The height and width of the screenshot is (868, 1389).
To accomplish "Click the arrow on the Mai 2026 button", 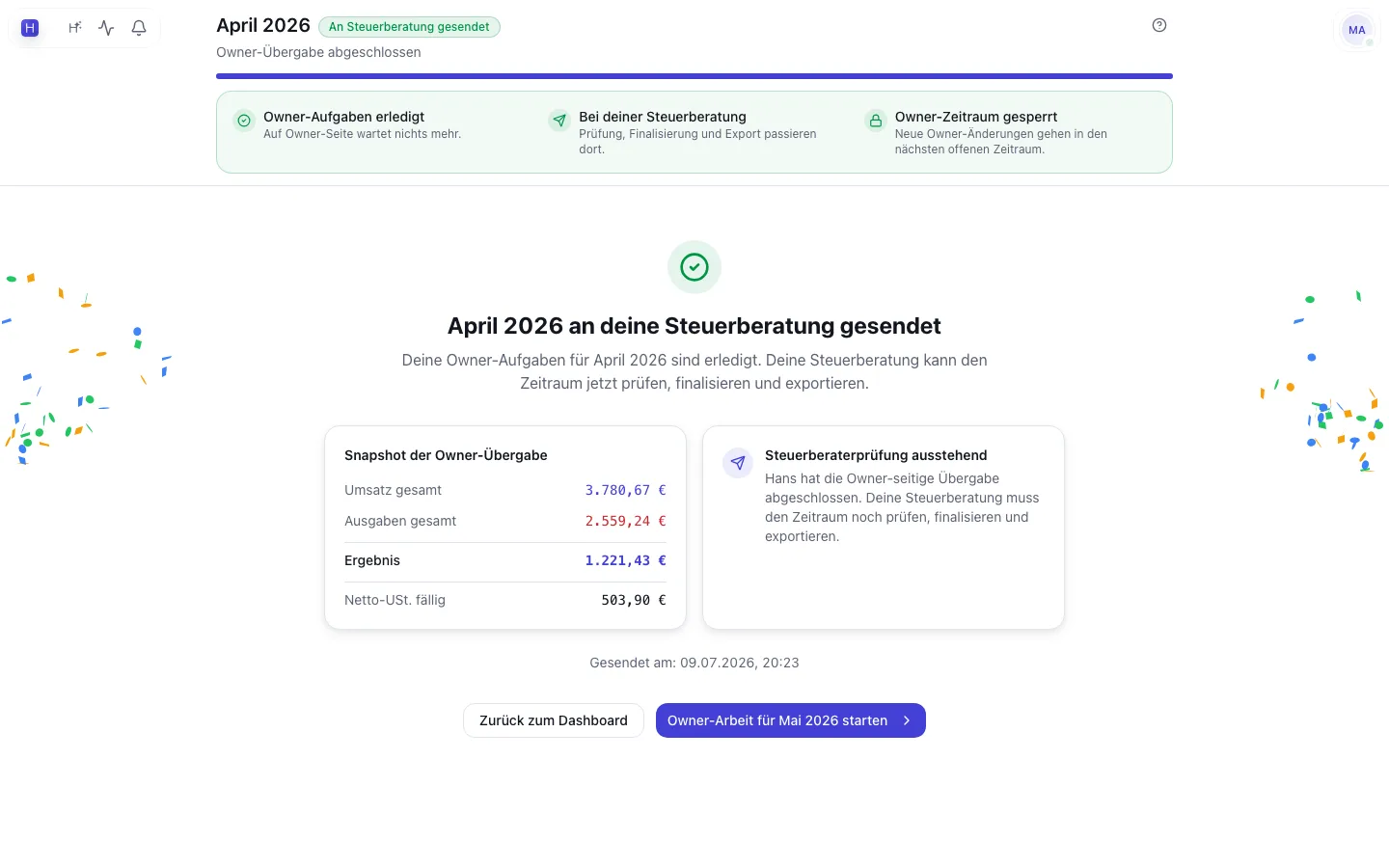I will pyautogui.click(x=907, y=720).
